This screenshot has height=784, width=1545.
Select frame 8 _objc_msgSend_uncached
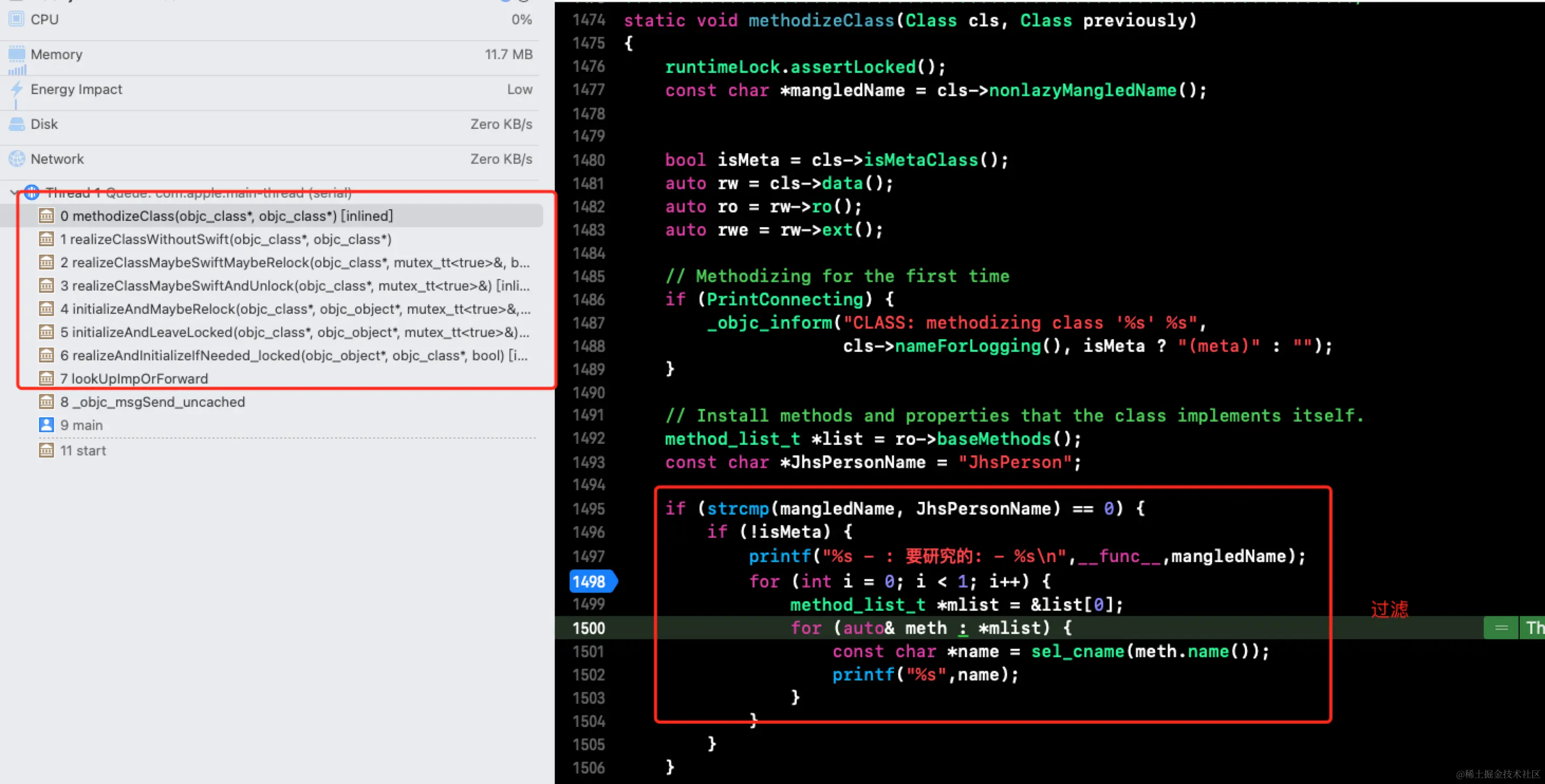click(152, 402)
